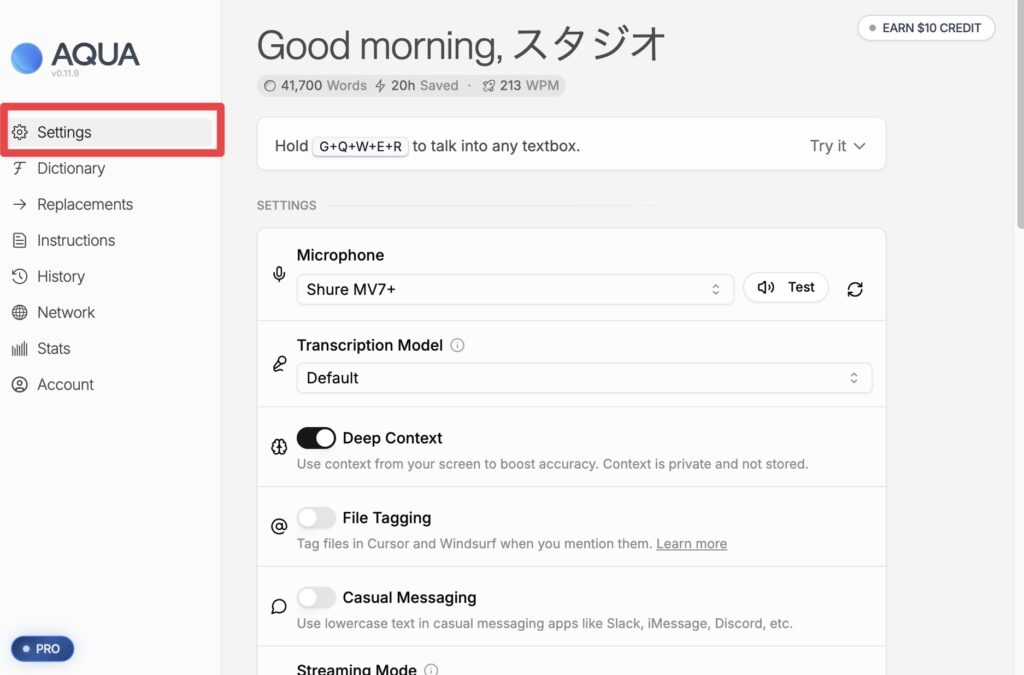This screenshot has height=675, width=1024.
Task: Turn on Casual Messaging toggle
Action: [316, 598]
